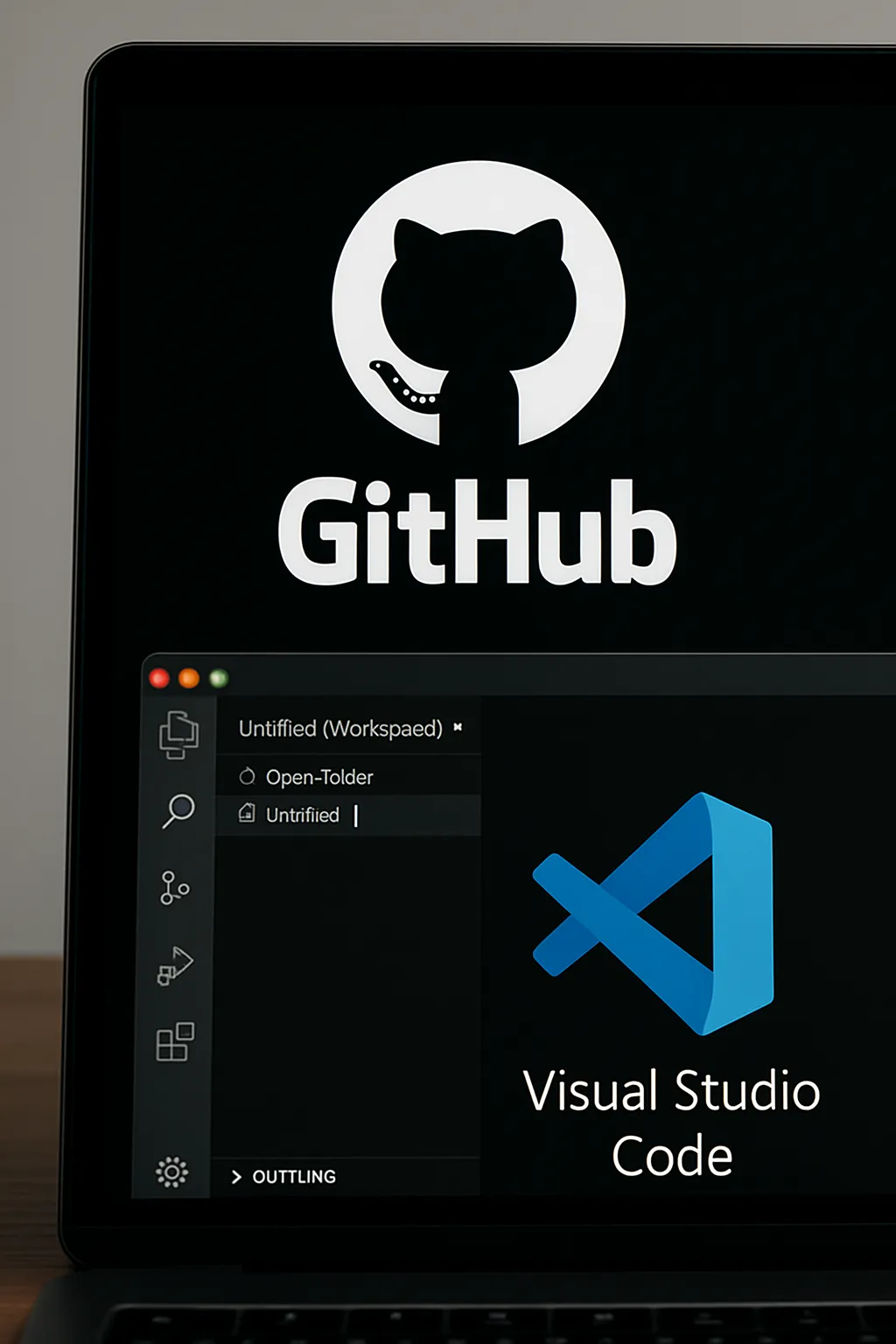The width and height of the screenshot is (896, 1344).
Task: Open the Search magnifier icon
Action: point(178,811)
